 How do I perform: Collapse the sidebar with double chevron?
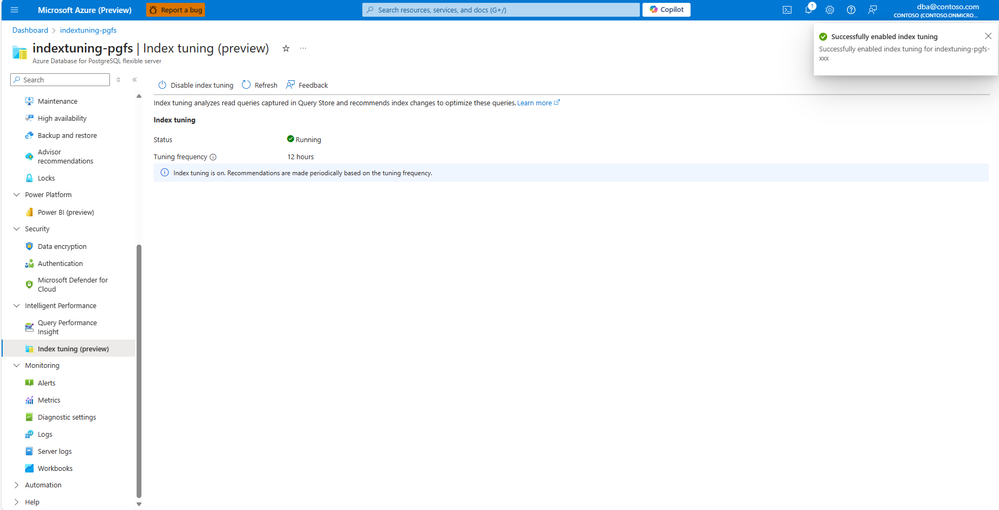click(134, 80)
